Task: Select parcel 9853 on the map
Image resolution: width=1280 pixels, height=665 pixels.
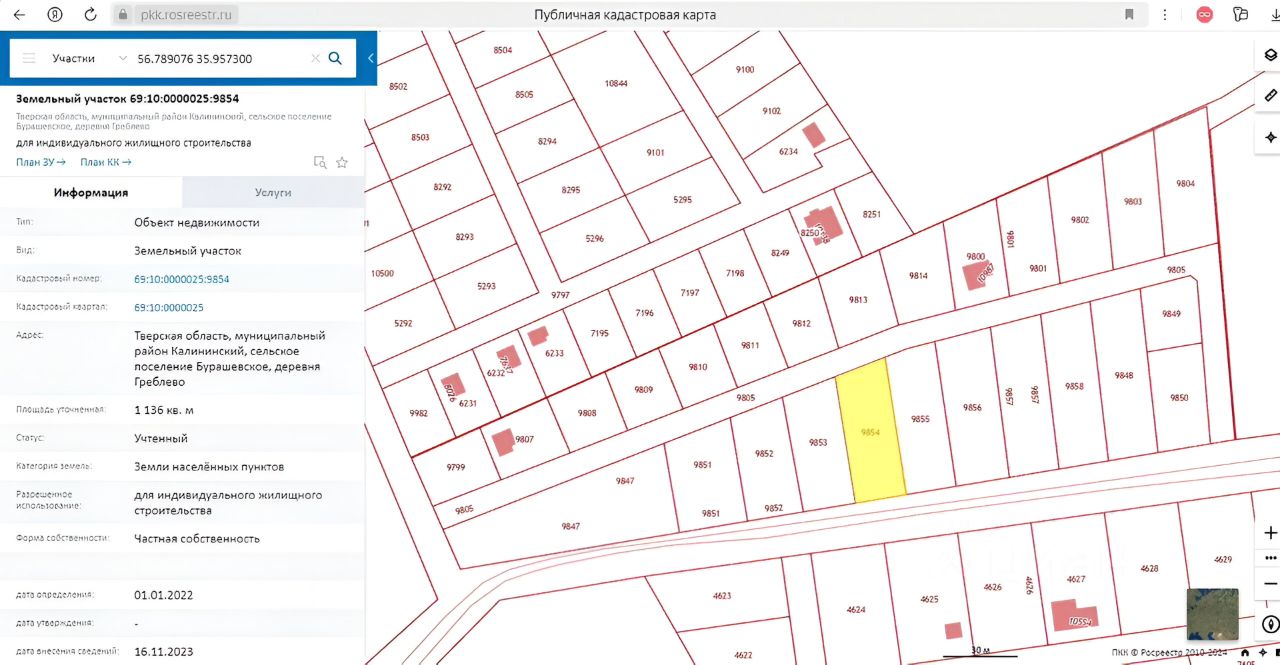Action: point(818,441)
